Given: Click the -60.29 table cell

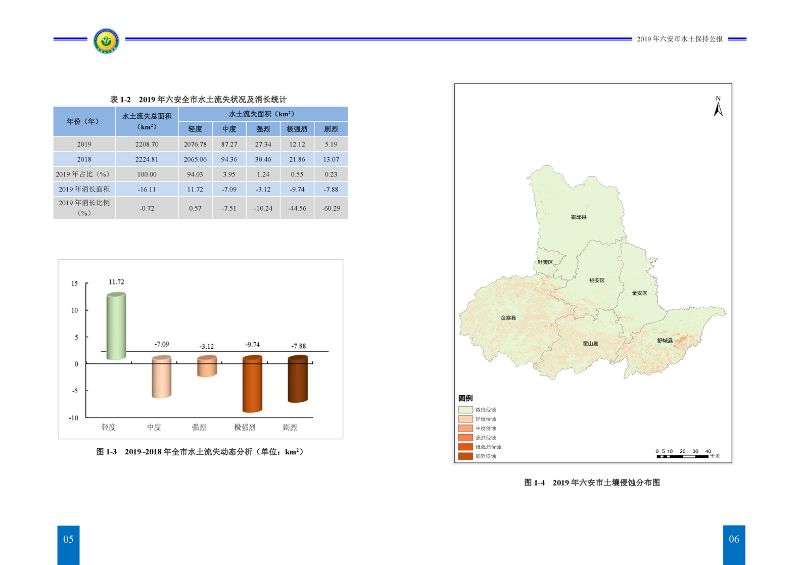Looking at the screenshot, I should (x=329, y=208).
